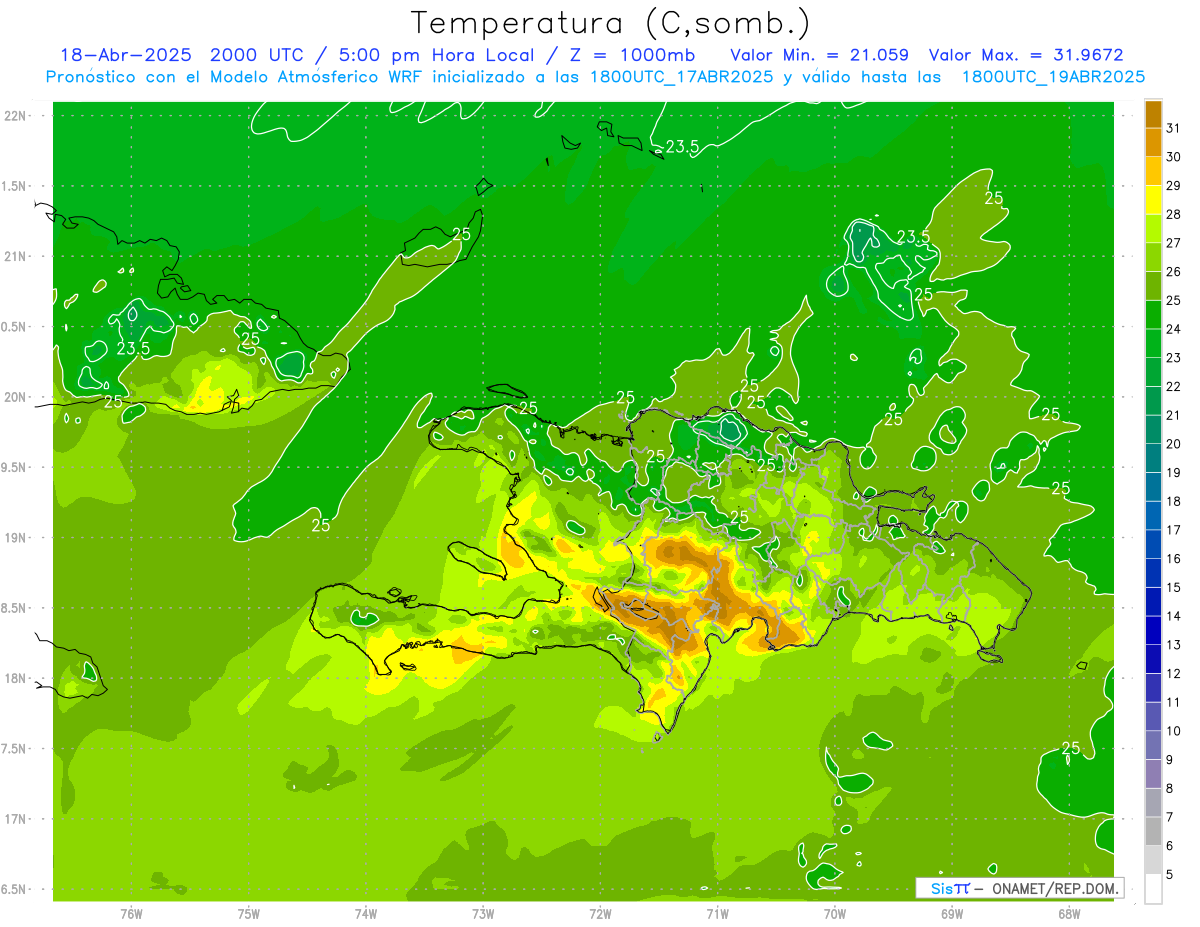The height and width of the screenshot is (927, 1200).
Task: Click the color bar scale label "30"
Action: pyautogui.click(x=1173, y=157)
